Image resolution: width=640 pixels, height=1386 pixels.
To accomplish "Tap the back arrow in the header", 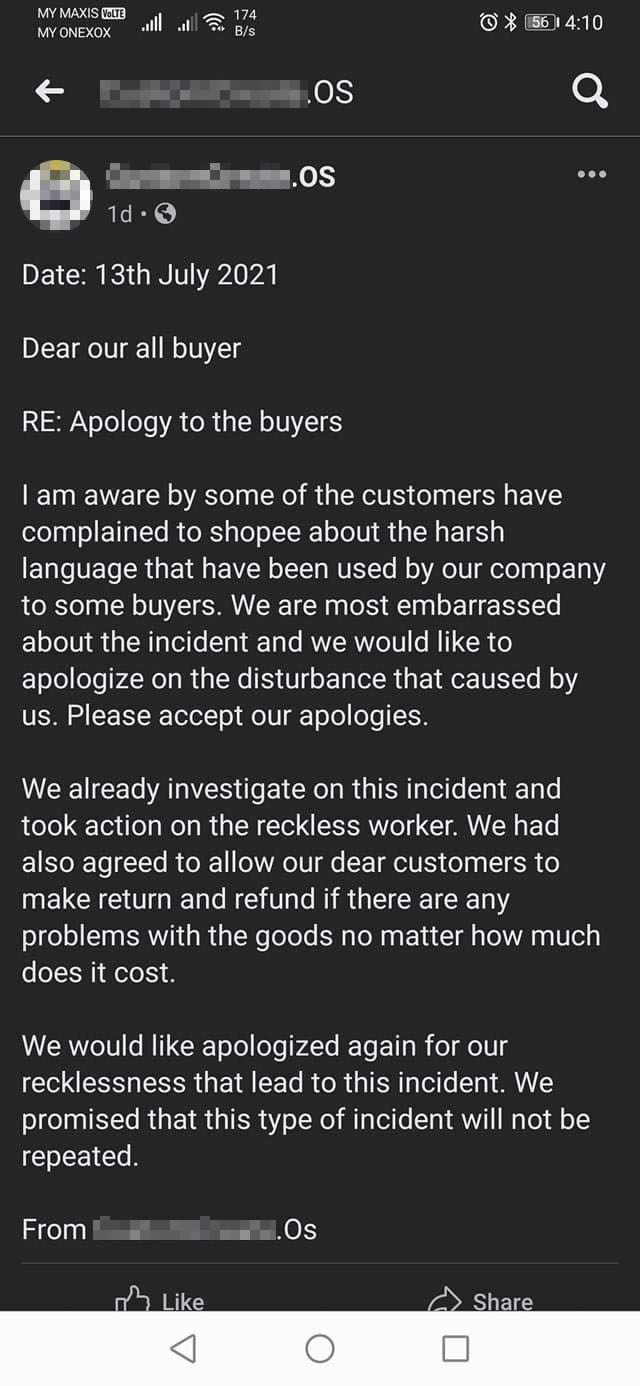I will tap(50, 92).
